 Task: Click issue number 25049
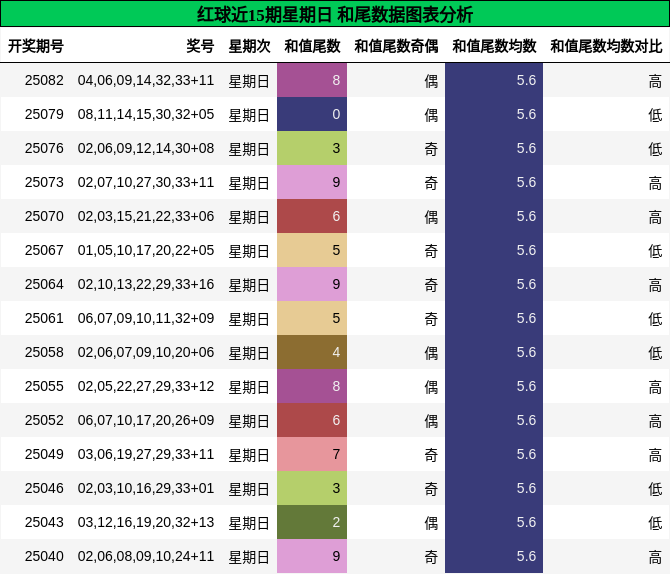pos(44,454)
